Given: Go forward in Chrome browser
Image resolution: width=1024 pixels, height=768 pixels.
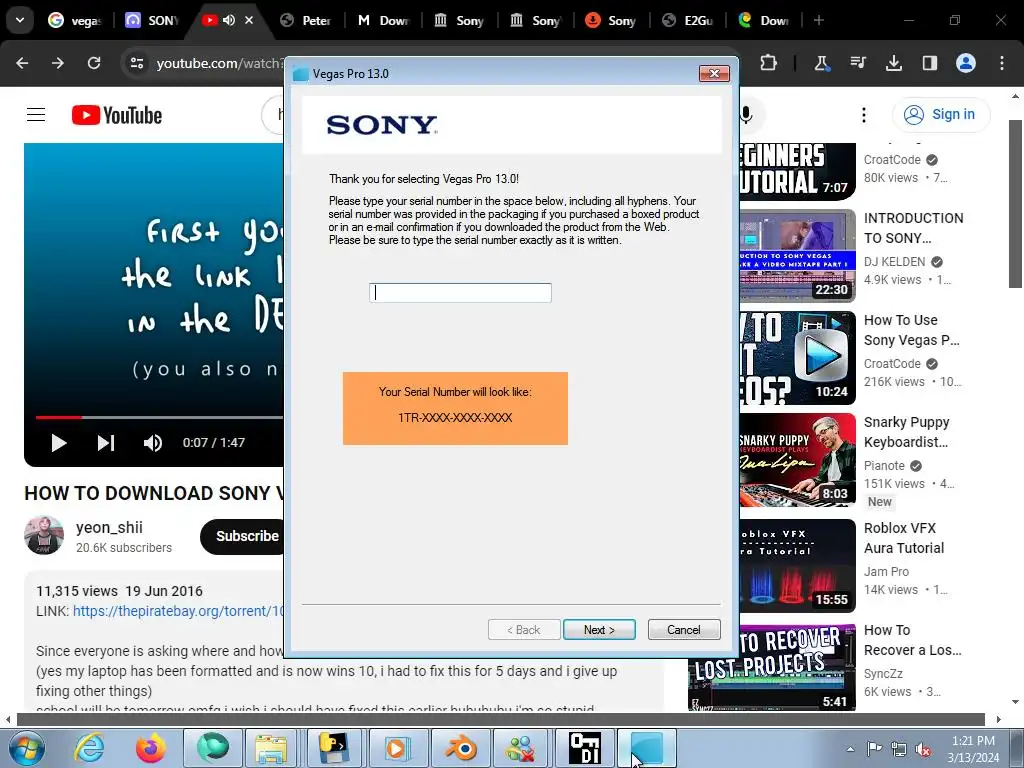Looking at the screenshot, I should (x=58, y=63).
